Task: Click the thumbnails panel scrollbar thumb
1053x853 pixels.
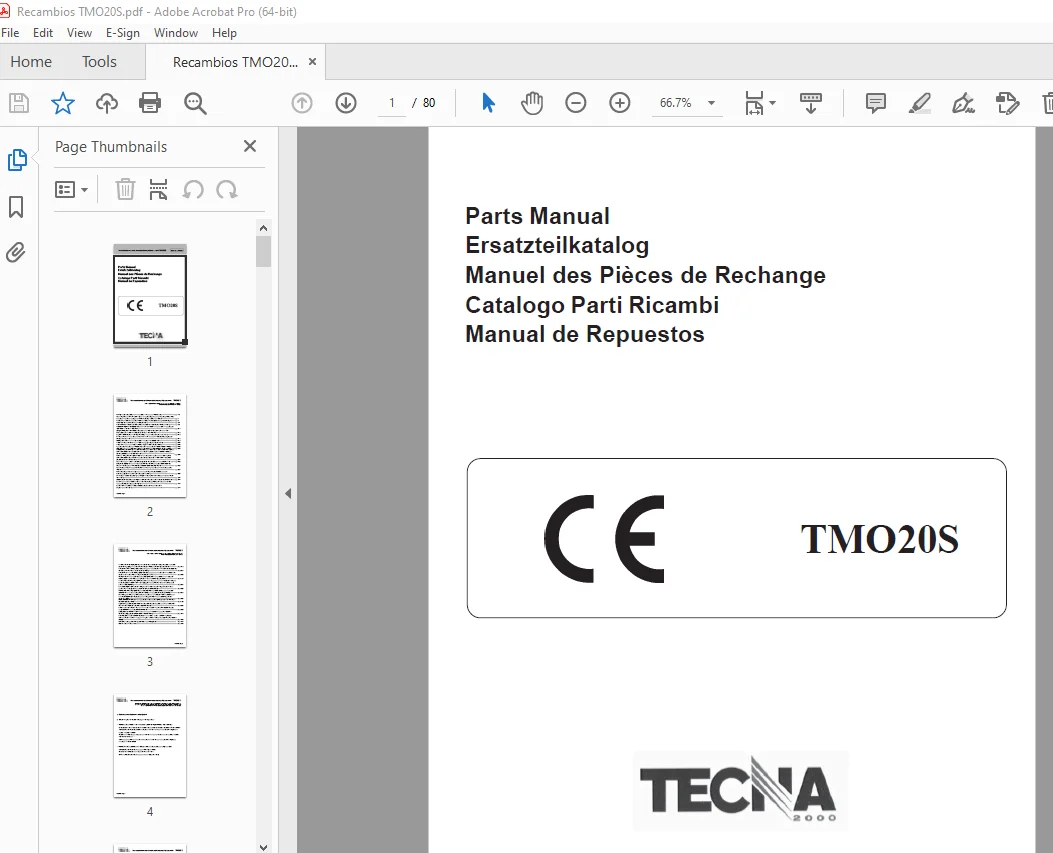Action: [263, 252]
